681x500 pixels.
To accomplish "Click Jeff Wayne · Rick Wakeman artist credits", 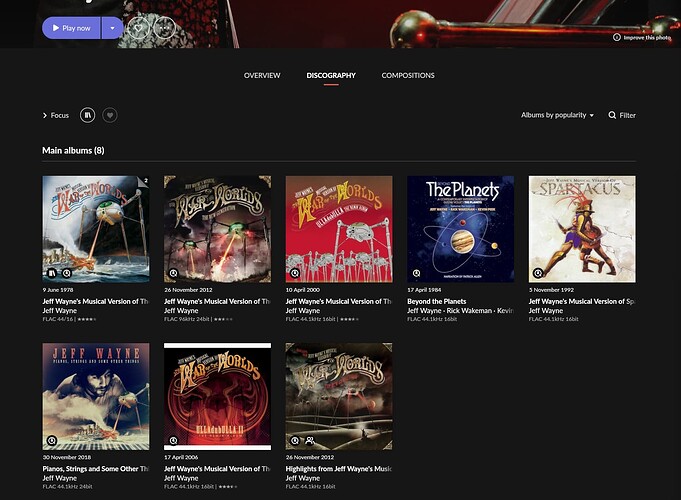I will coord(460,311).
